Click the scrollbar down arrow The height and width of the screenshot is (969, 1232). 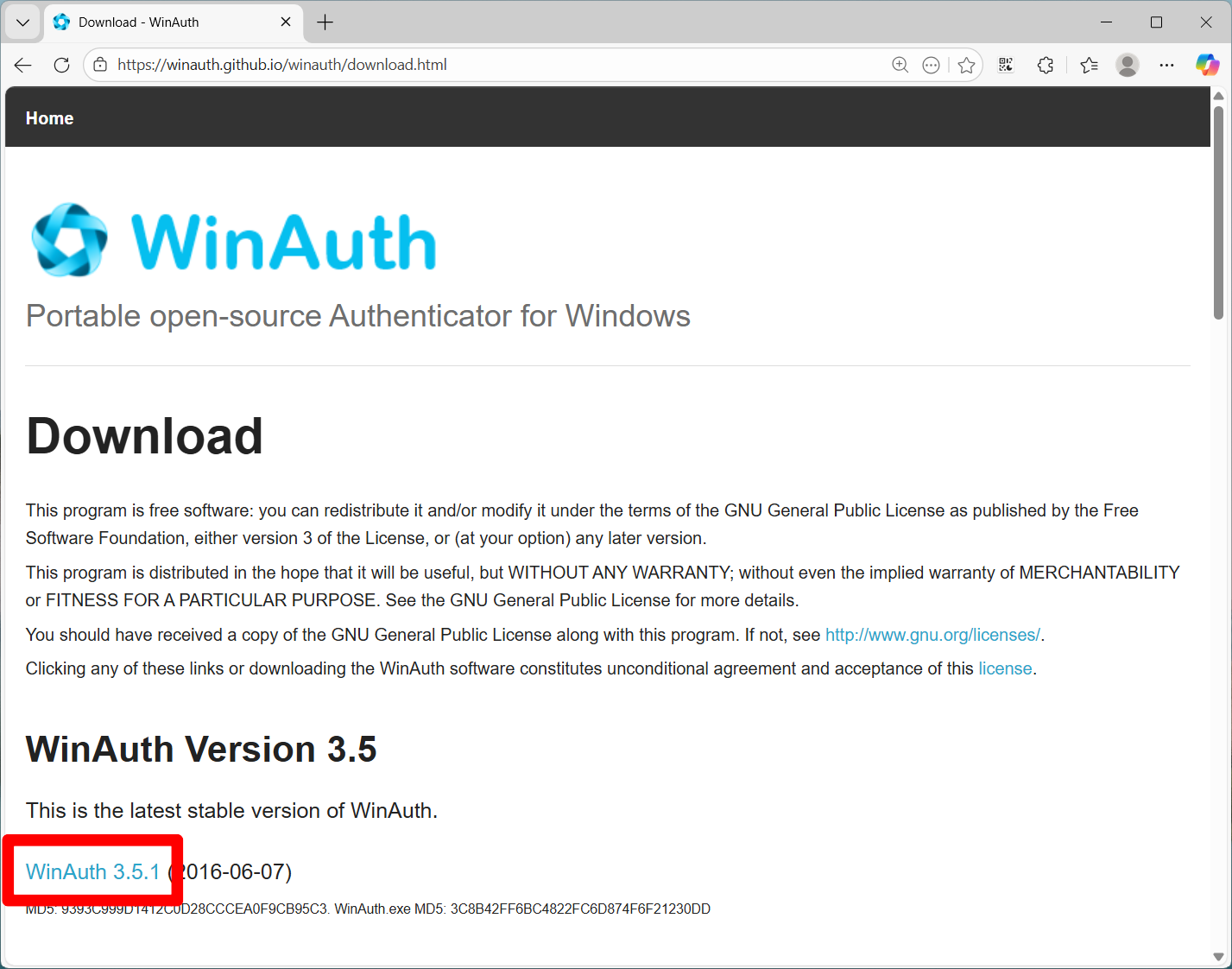pyautogui.click(x=1220, y=957)
